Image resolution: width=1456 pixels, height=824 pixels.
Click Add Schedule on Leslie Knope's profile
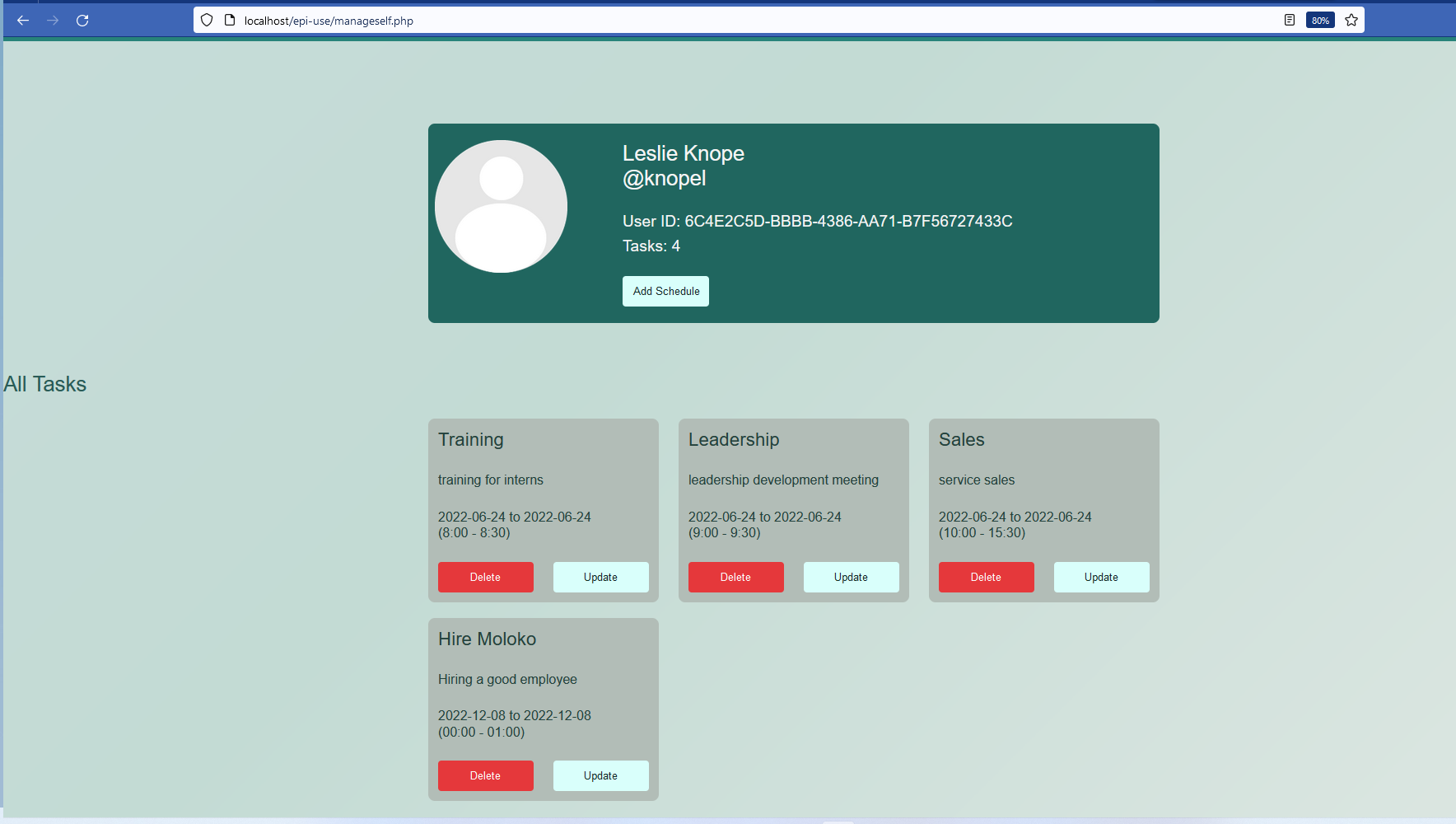tap(665, 291)
